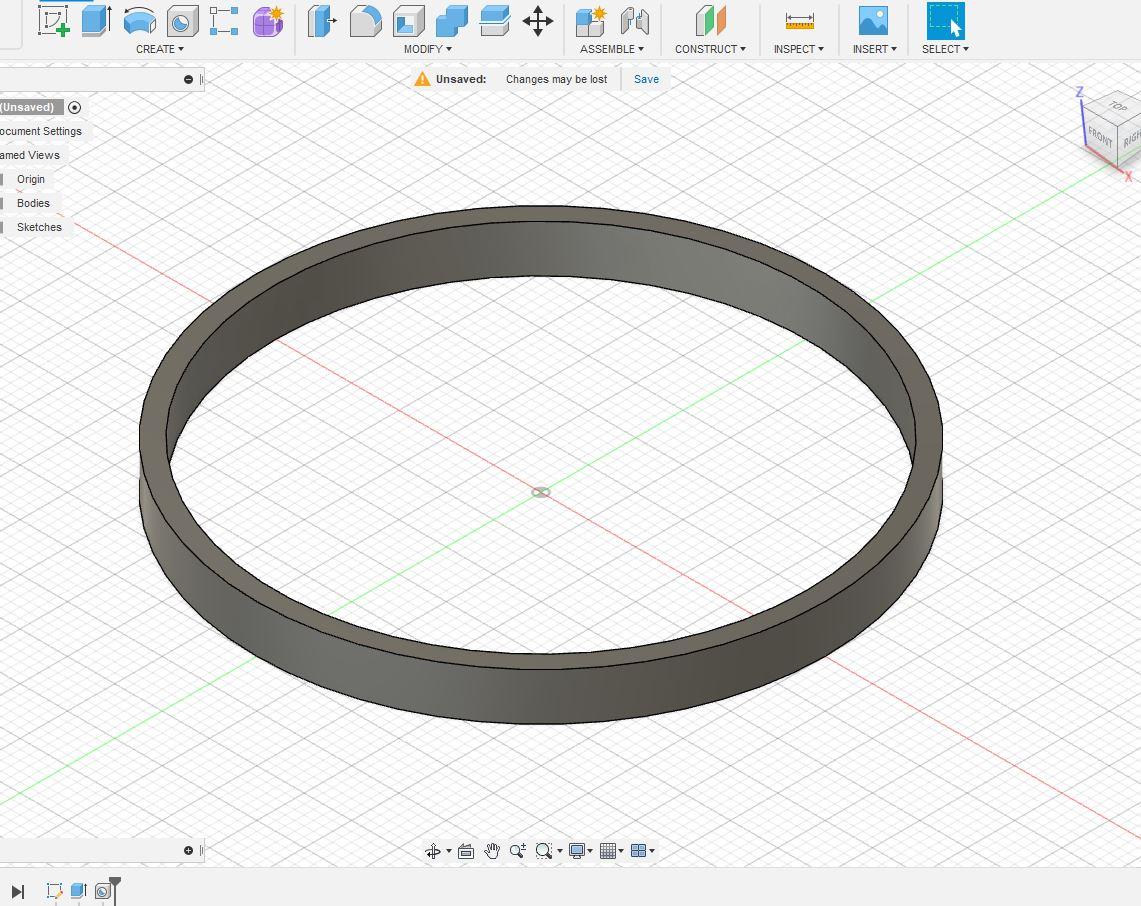The width and height of the screenshot is (1141, 906).
Task: Toggle document visibility next to (Unsaved)
Action: [74, 107]
